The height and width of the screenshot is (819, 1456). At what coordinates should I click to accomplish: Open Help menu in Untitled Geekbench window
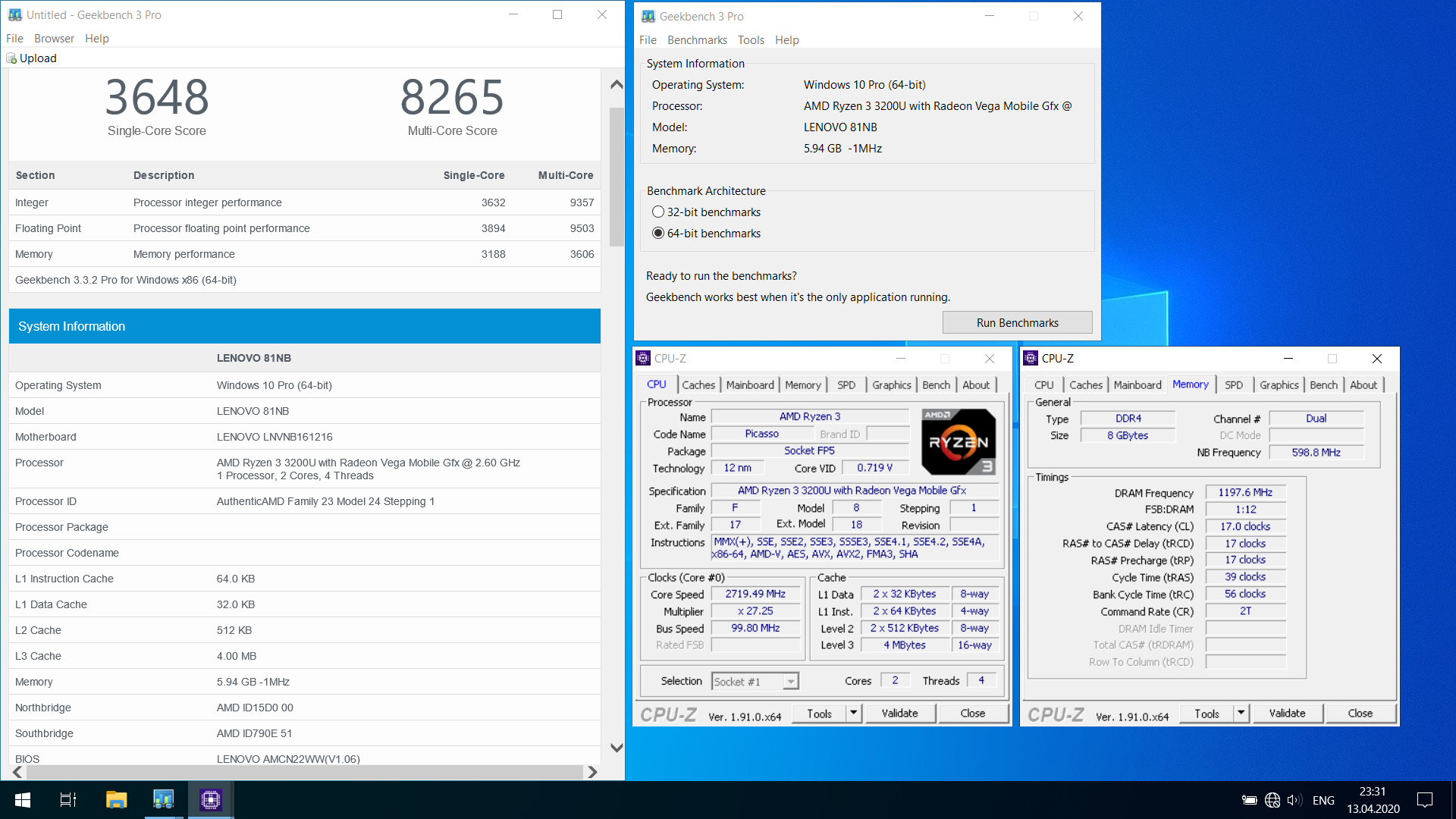pos(96,39)
